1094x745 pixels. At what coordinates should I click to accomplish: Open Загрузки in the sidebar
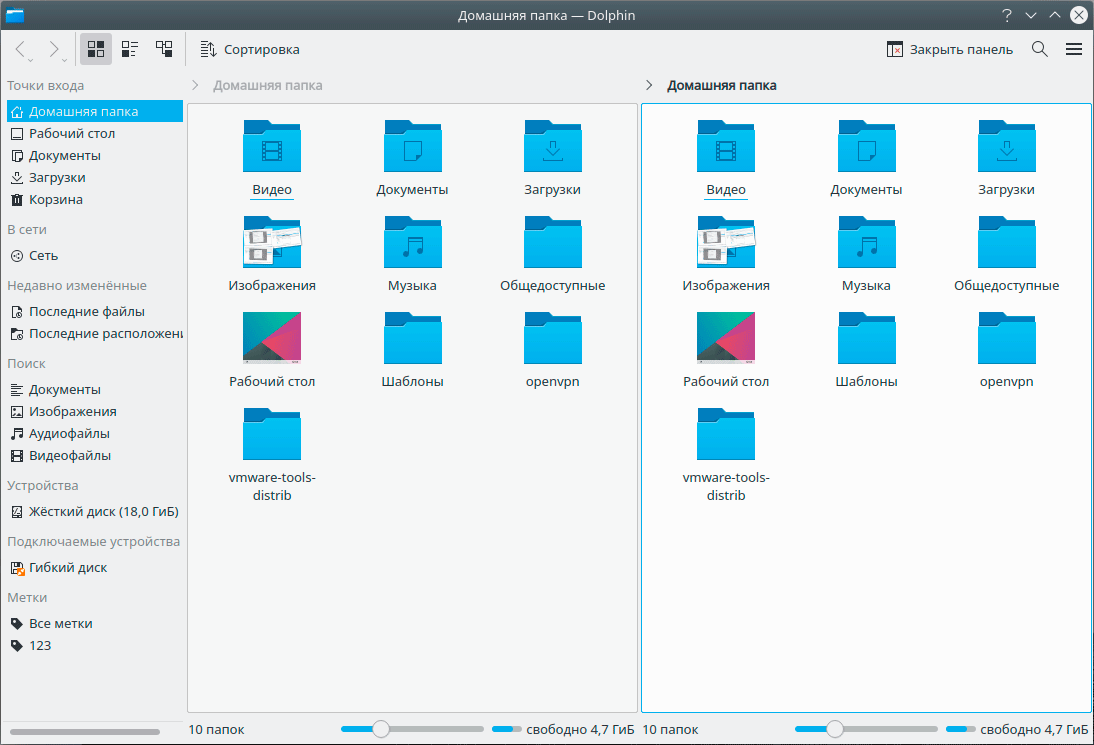(95, 177)
